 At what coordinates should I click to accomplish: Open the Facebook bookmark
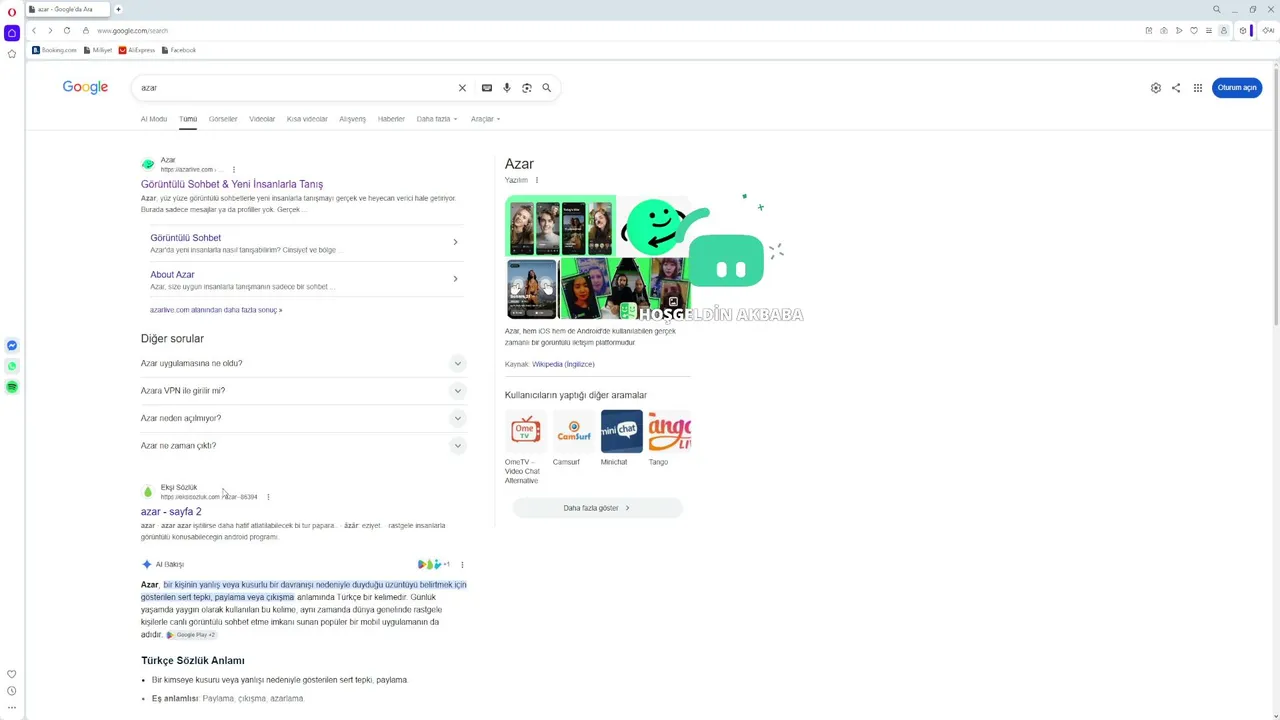179,50
